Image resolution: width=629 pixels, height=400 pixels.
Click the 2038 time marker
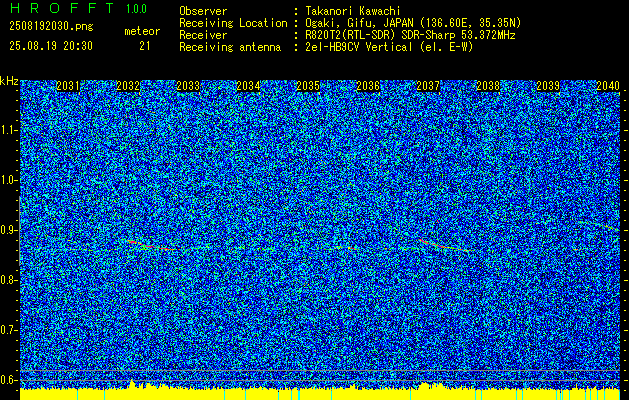(x=488, y=86)
